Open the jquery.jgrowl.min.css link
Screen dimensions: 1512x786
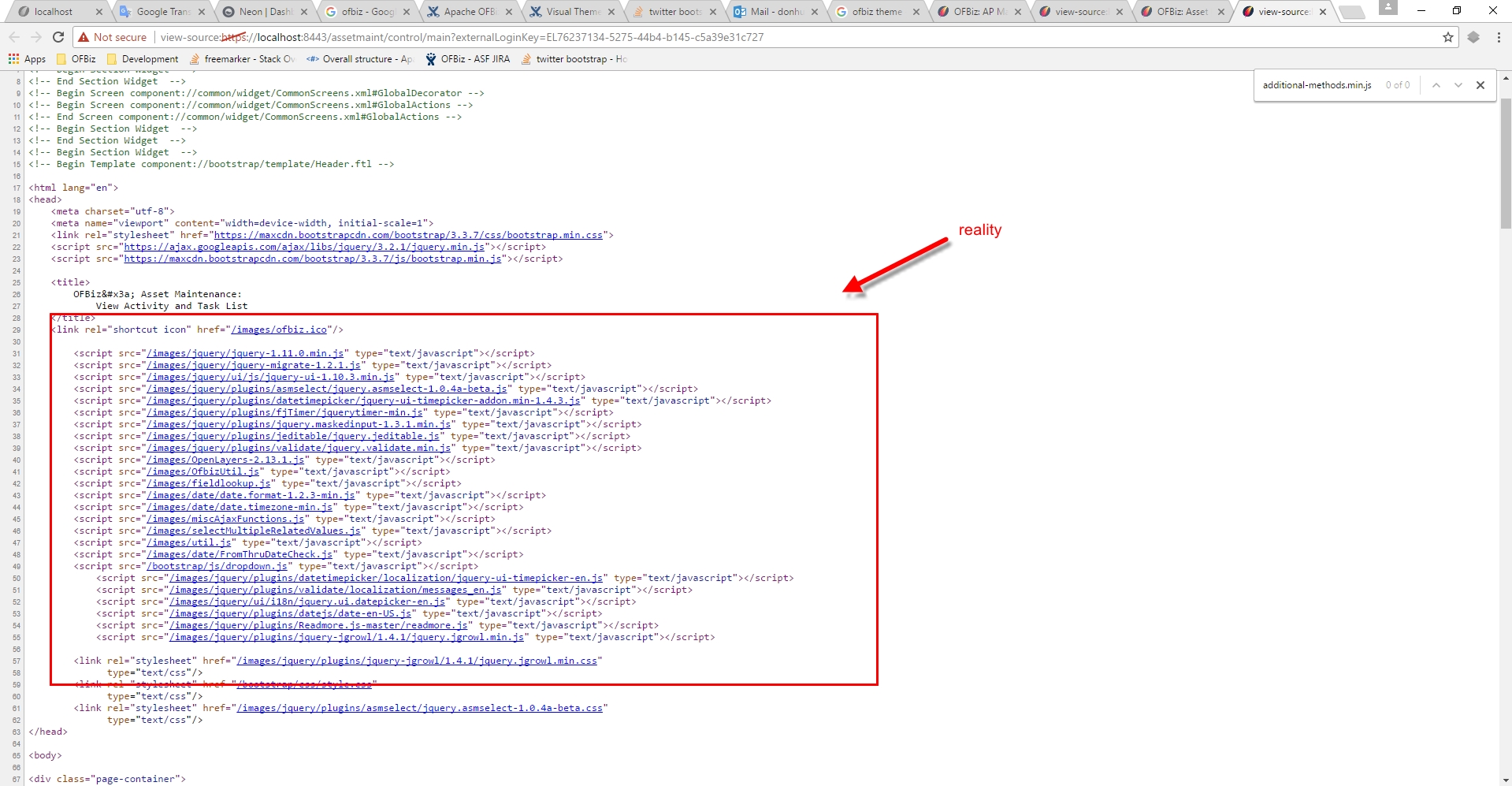coord(417,661)
